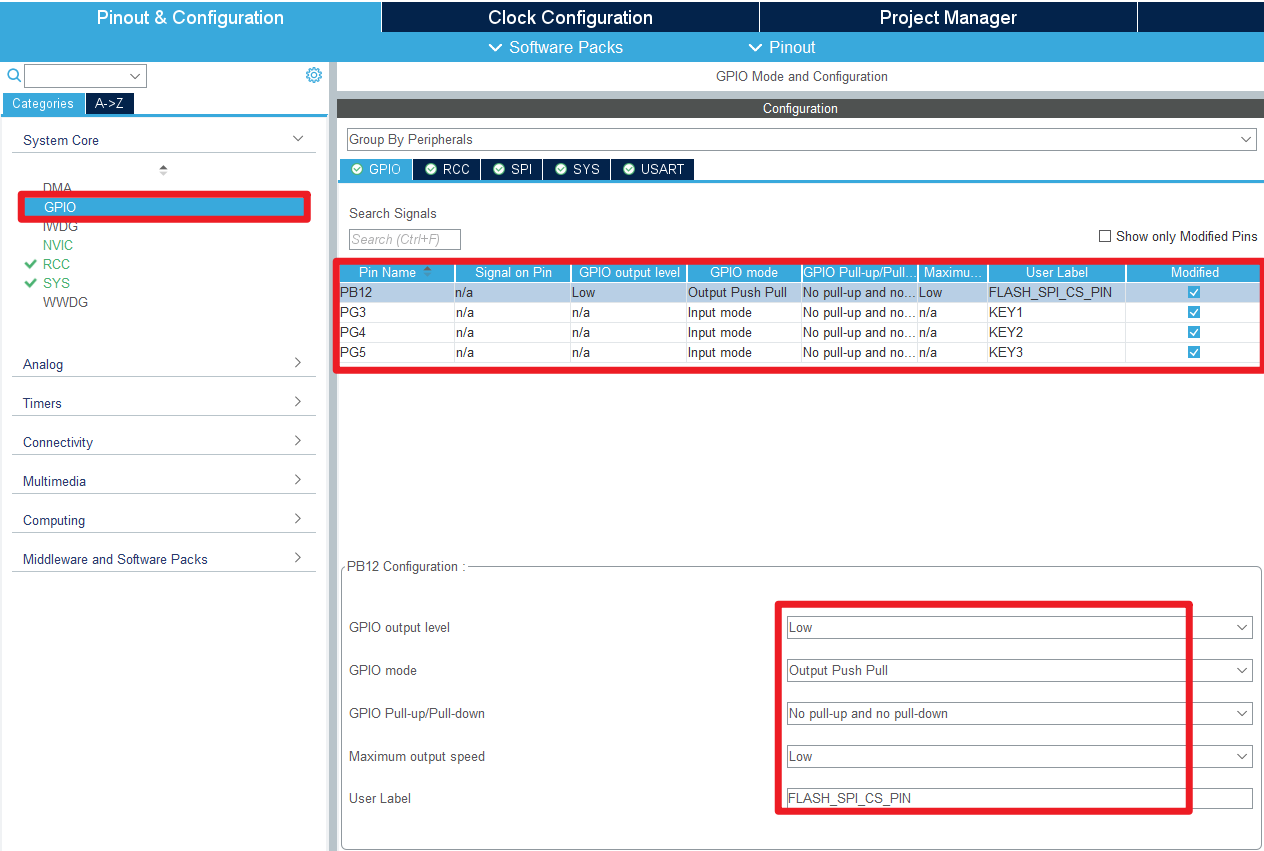Screen dimensions: 1264x851
Task: Click the gear settings icon in sidebar
Action: pyautogui.click(x=314, y=75)
